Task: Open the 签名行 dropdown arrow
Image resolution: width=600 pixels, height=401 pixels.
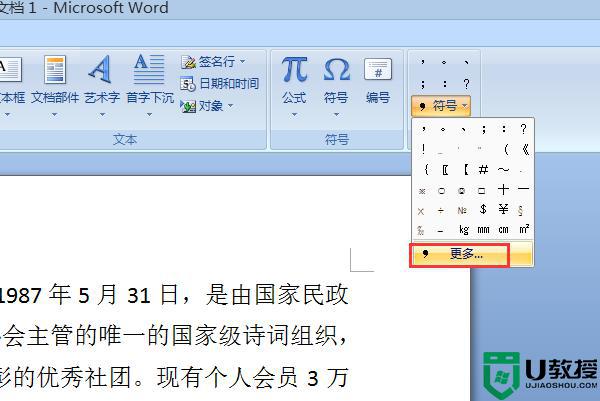Action: pyautogui.click(x=243, y=61)
